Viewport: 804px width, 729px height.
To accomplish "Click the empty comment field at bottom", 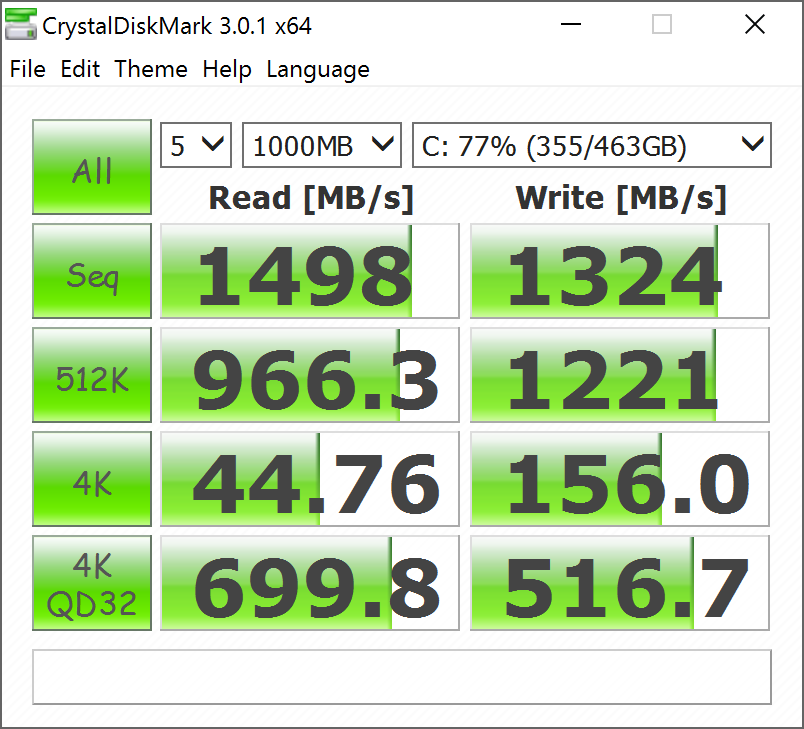I will (402, 677).
